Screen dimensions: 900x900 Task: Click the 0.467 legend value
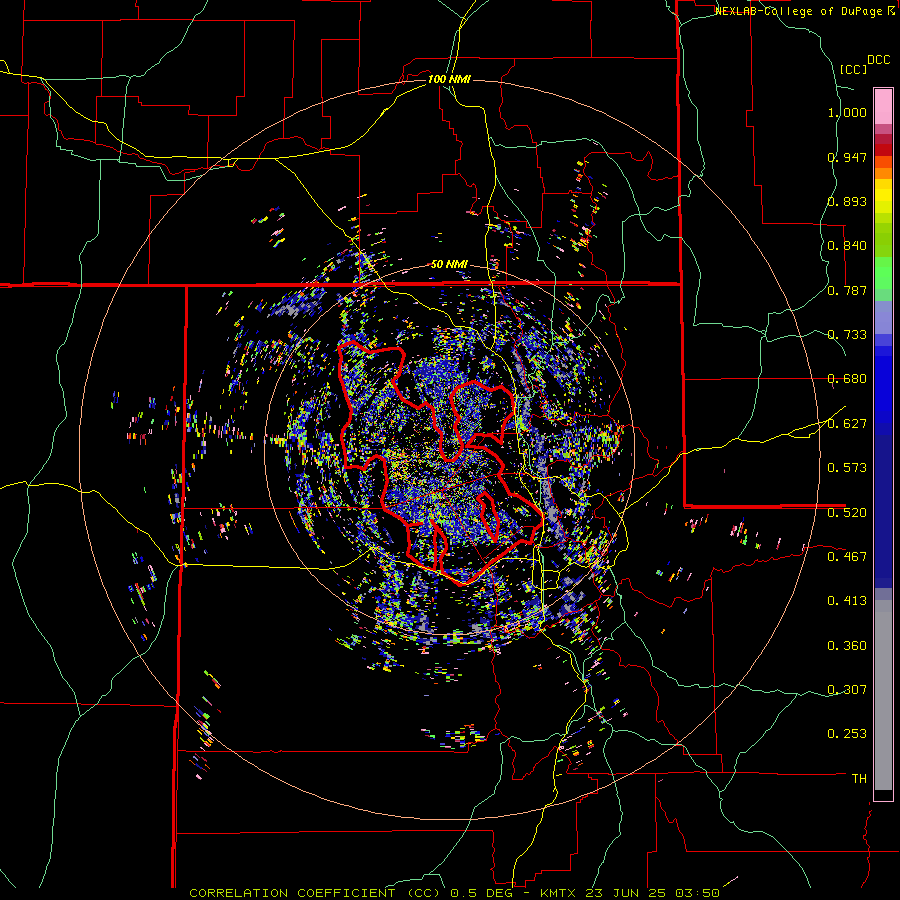click(847, 557)
